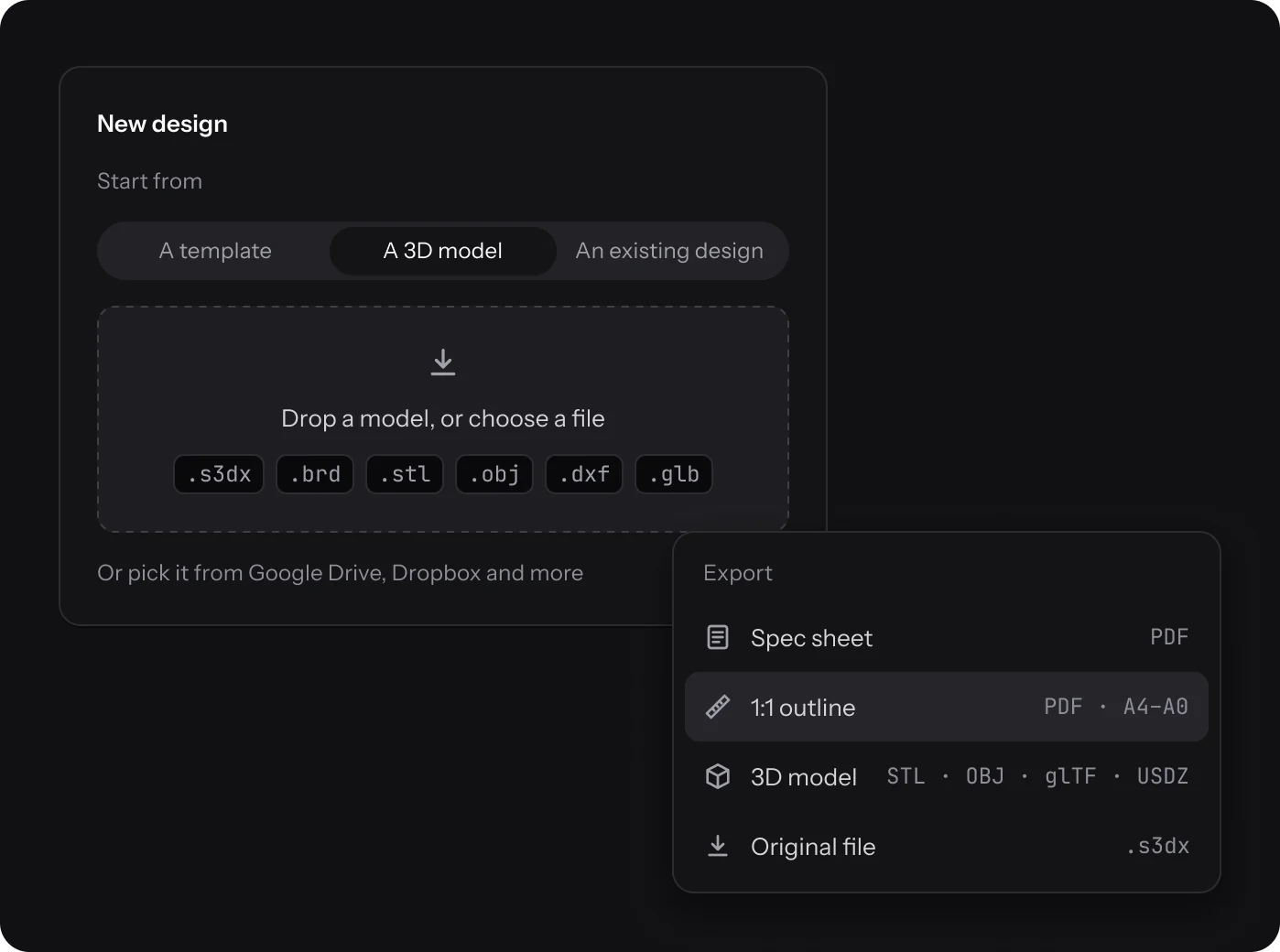Switch to An existing design tab

pyautogui.click(x=669, y=251)
